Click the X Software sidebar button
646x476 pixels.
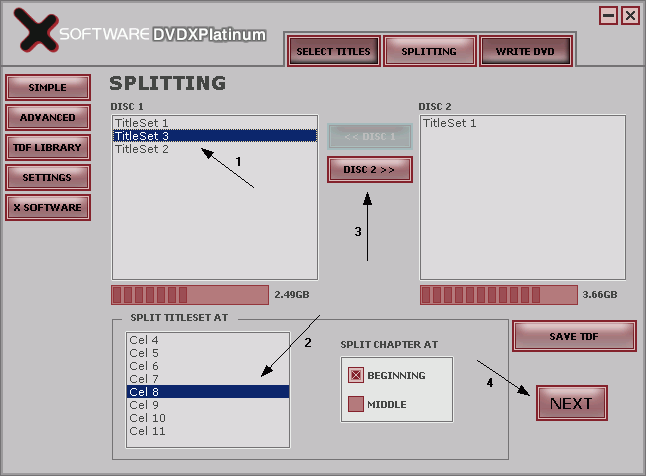click(47, 207)
